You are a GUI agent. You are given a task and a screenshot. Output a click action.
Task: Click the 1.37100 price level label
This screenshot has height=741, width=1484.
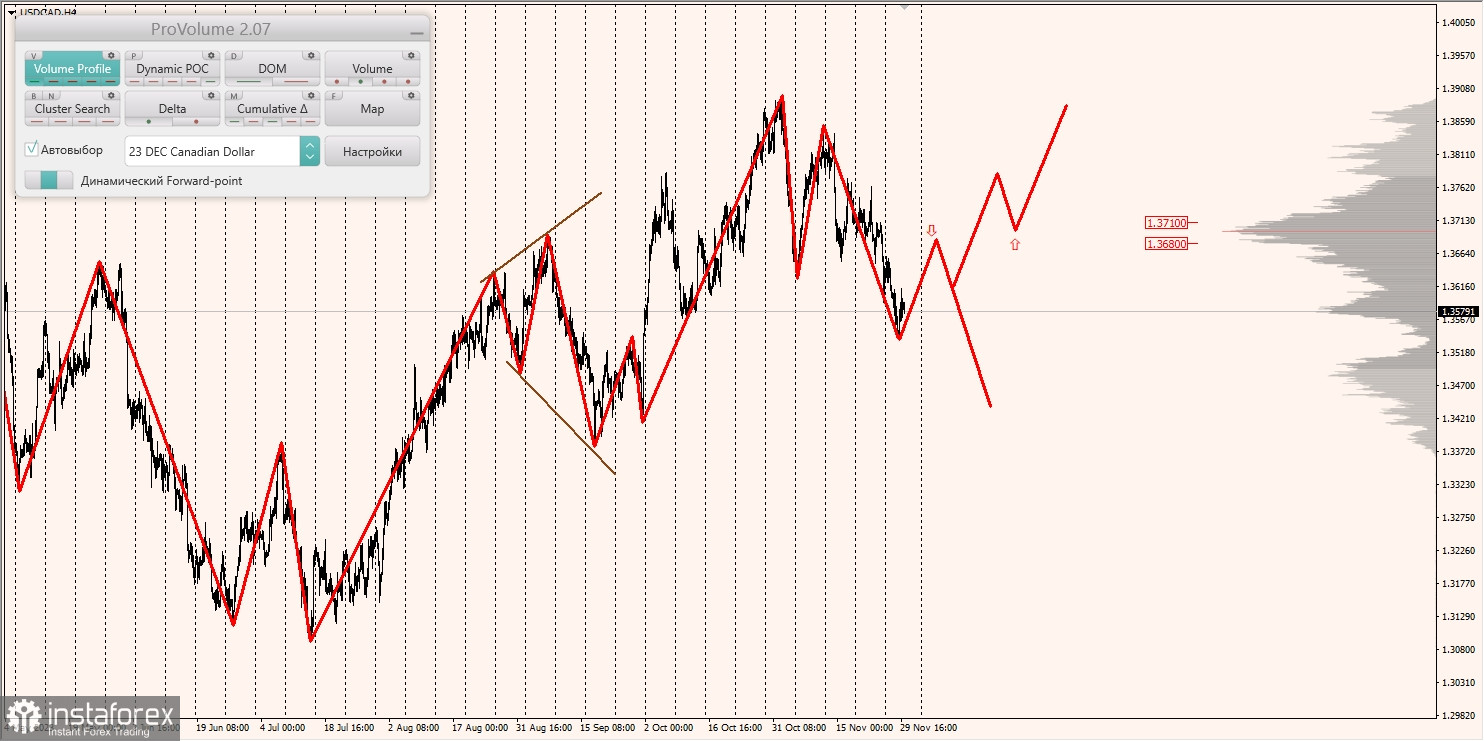pos(1167,222)
